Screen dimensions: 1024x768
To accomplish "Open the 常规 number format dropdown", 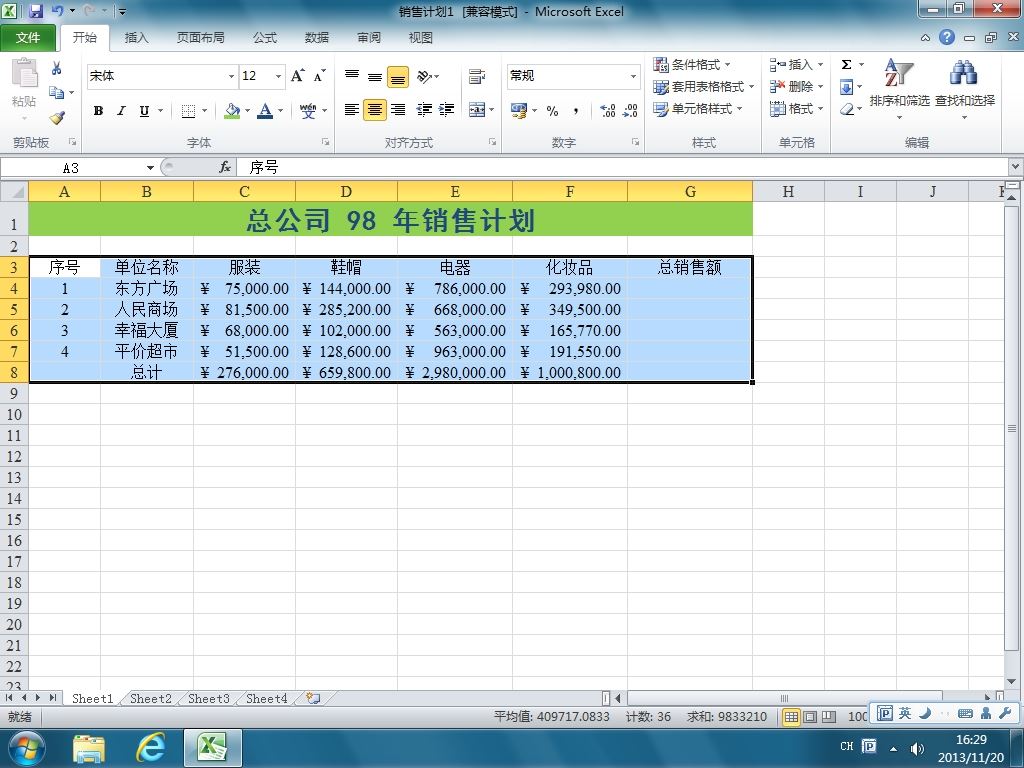I will 633,76.
